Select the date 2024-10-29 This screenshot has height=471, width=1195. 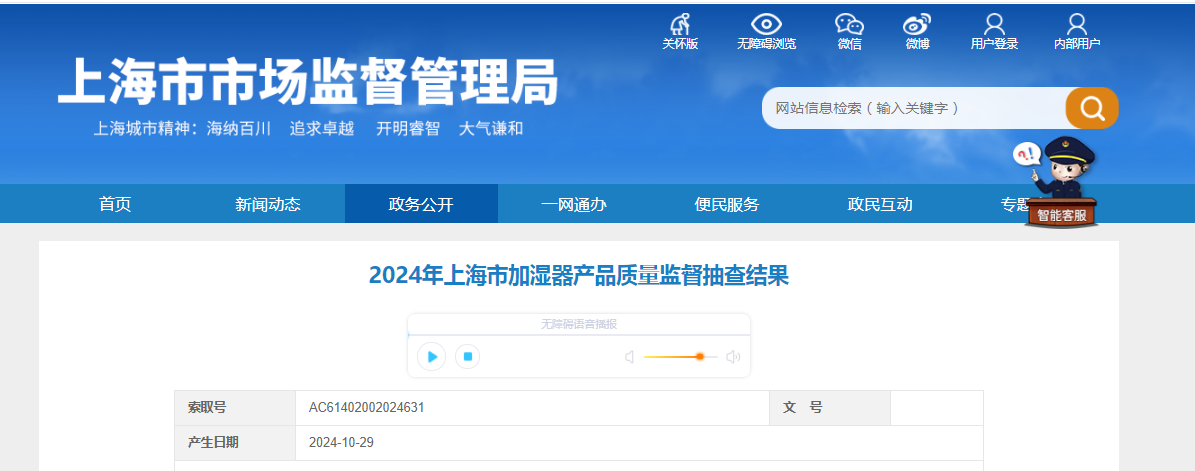tap(341, 443)
